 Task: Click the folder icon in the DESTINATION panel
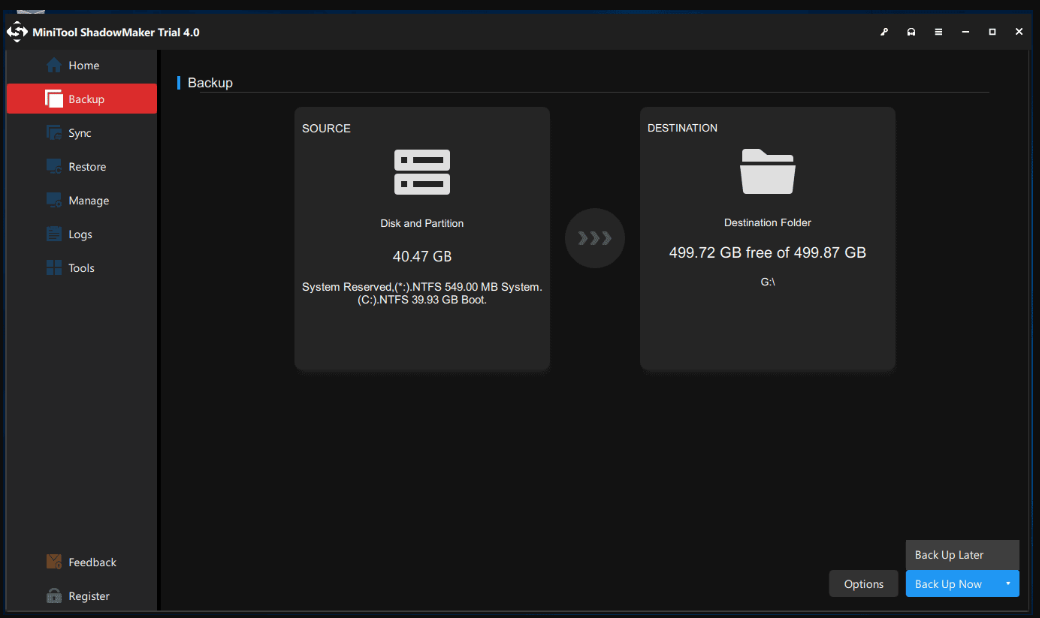tap(767, 171)
